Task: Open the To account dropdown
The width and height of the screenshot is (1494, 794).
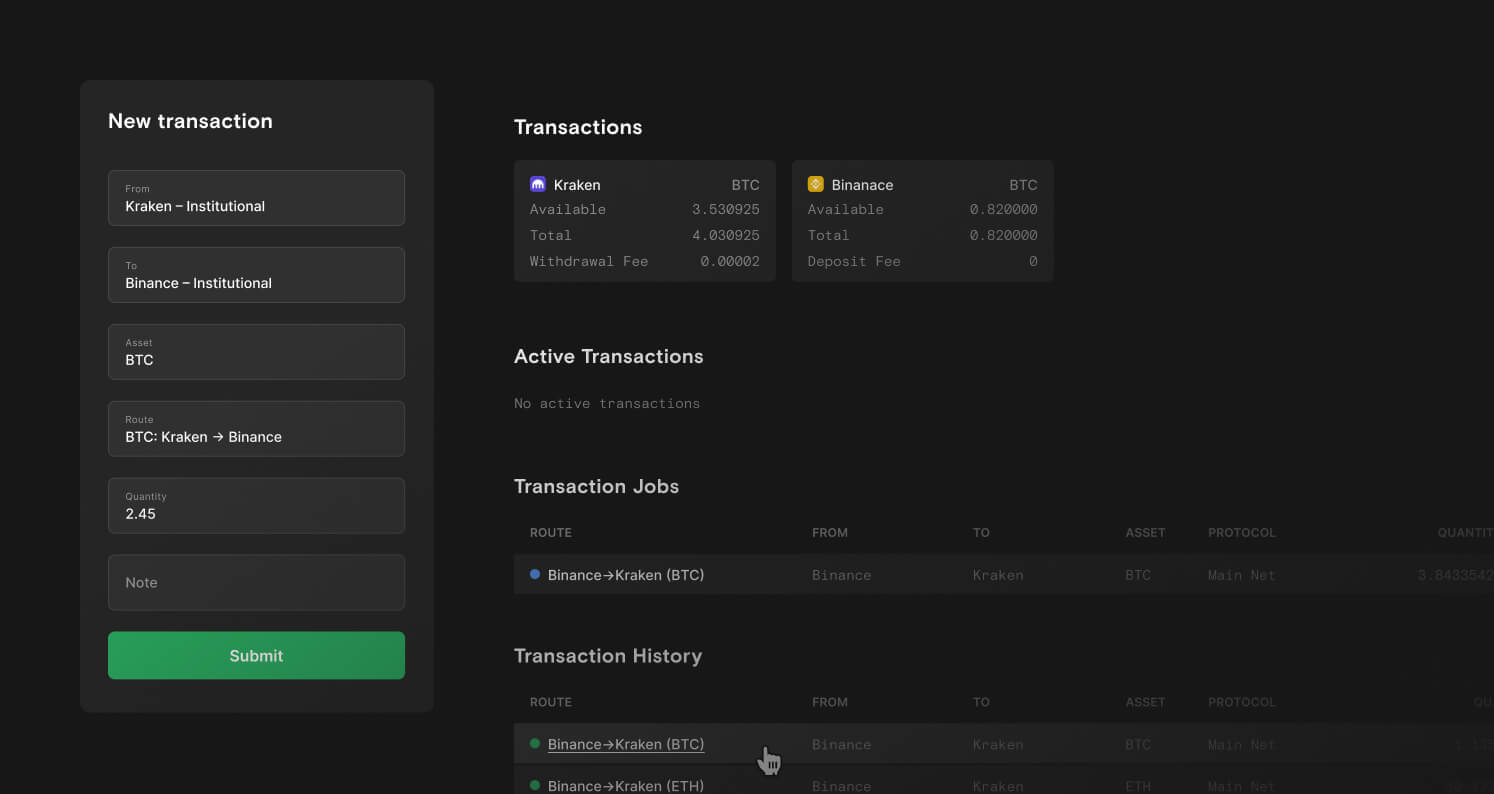Action: 256,275
